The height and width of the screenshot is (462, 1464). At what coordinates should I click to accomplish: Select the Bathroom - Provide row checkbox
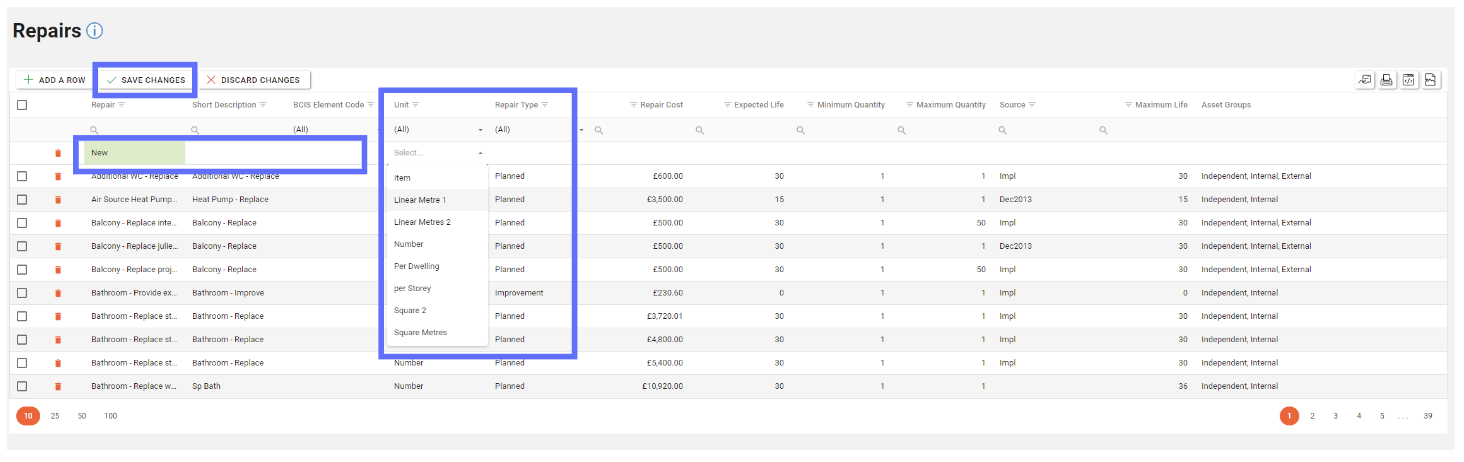[22, 293]
